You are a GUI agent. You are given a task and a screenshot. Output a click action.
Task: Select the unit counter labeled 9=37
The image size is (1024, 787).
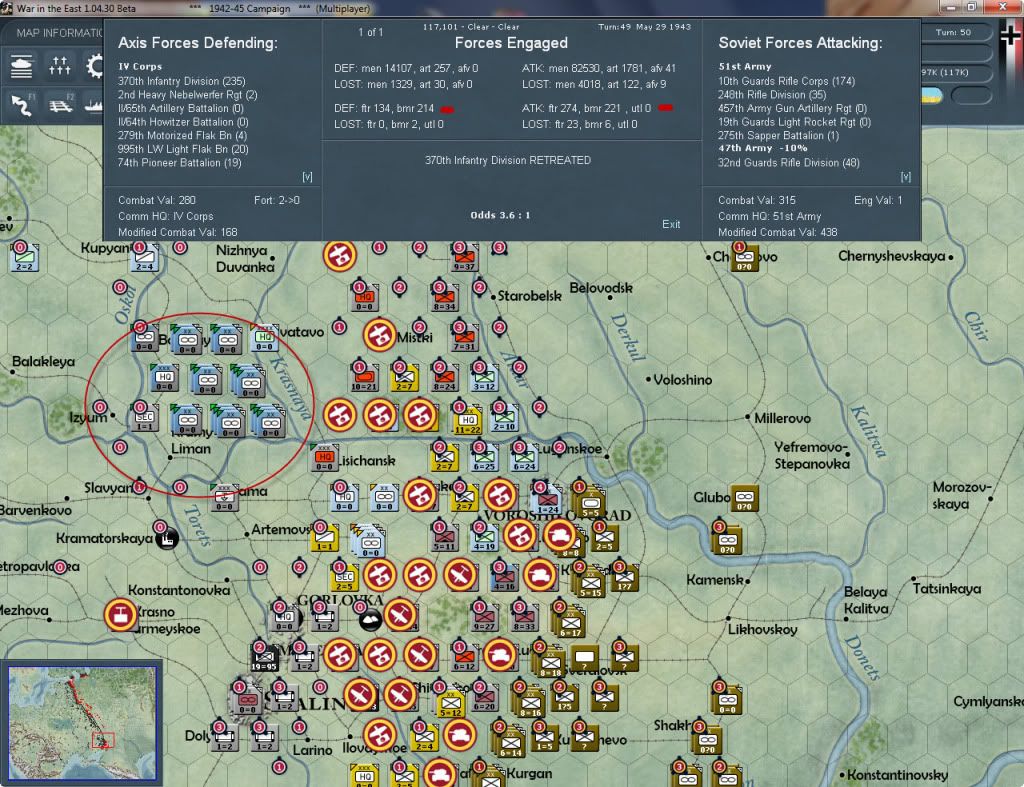pos(464,259)
